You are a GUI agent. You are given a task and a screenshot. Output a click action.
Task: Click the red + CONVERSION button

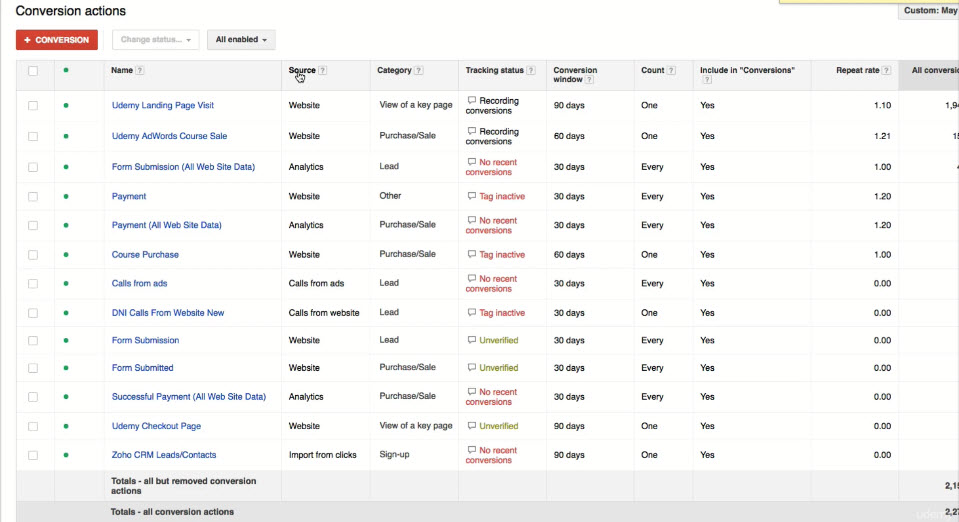coord(57,40)
